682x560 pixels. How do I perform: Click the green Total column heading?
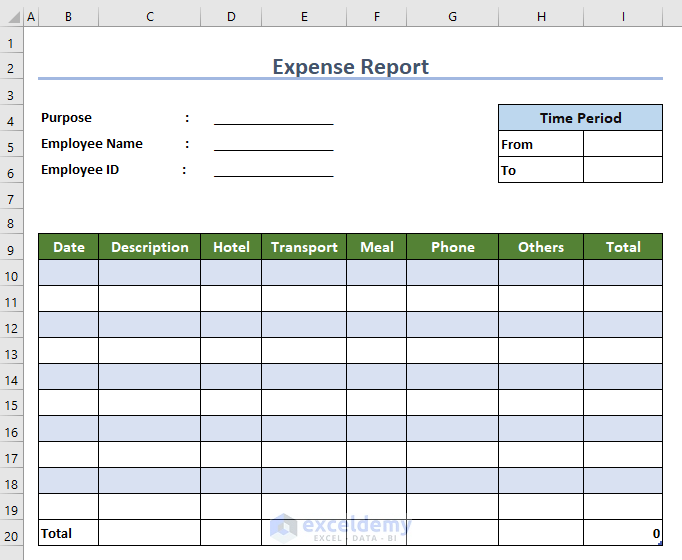pyautogui.click(x=623, y=247)
